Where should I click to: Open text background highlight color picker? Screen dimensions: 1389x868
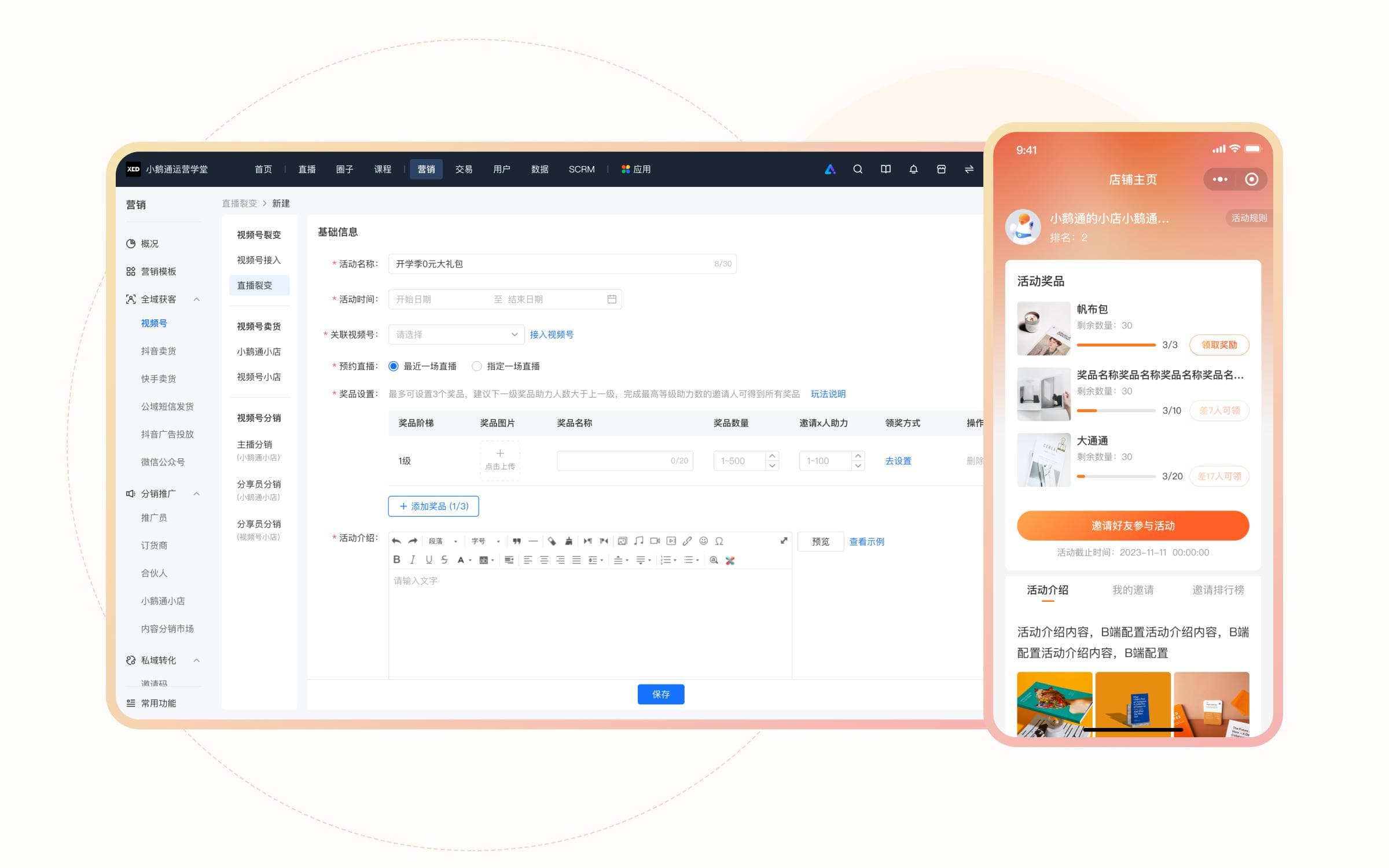click(486, 560)
